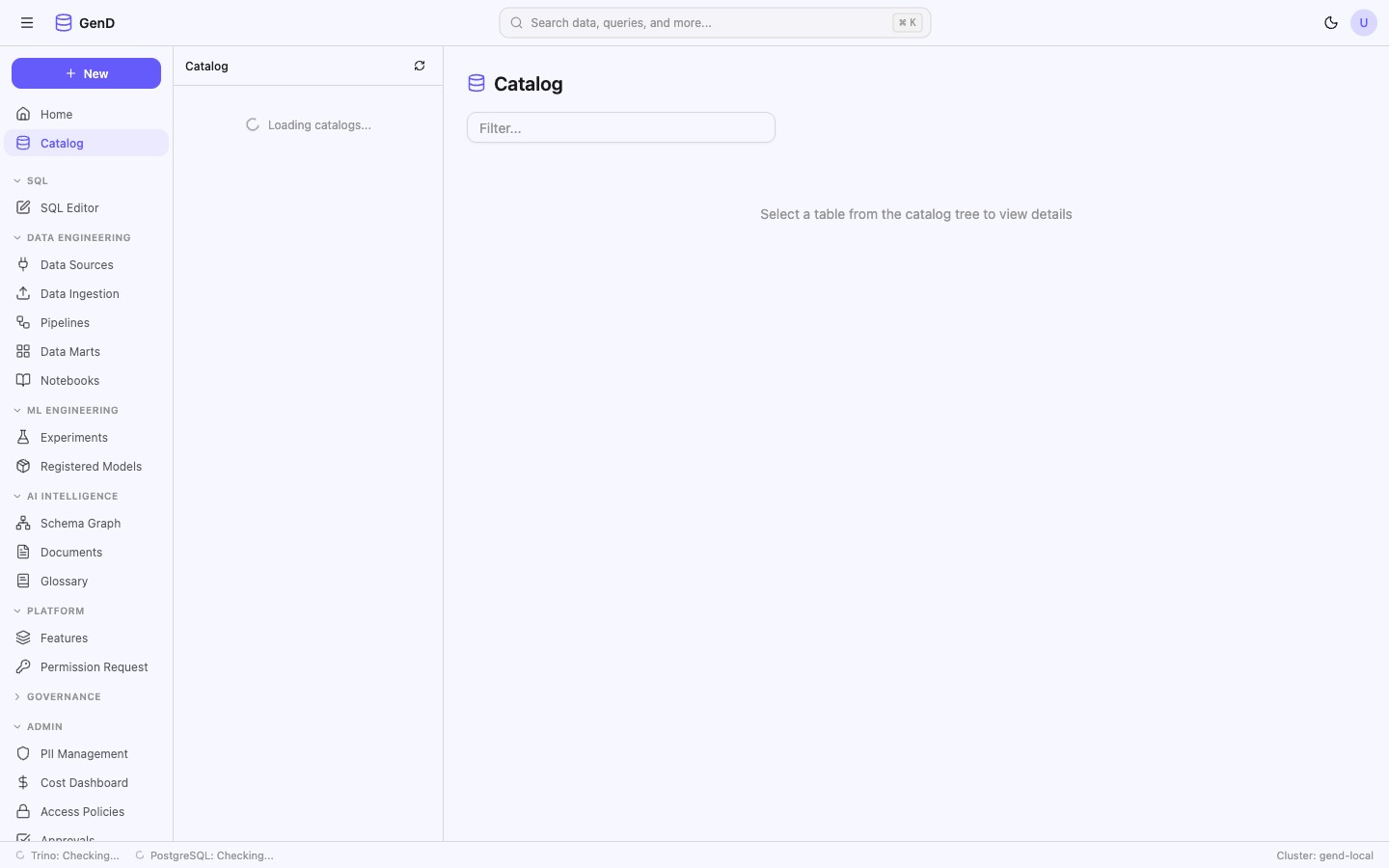Refresh the catalog tree
The image size is (1389, 868).
420,67
